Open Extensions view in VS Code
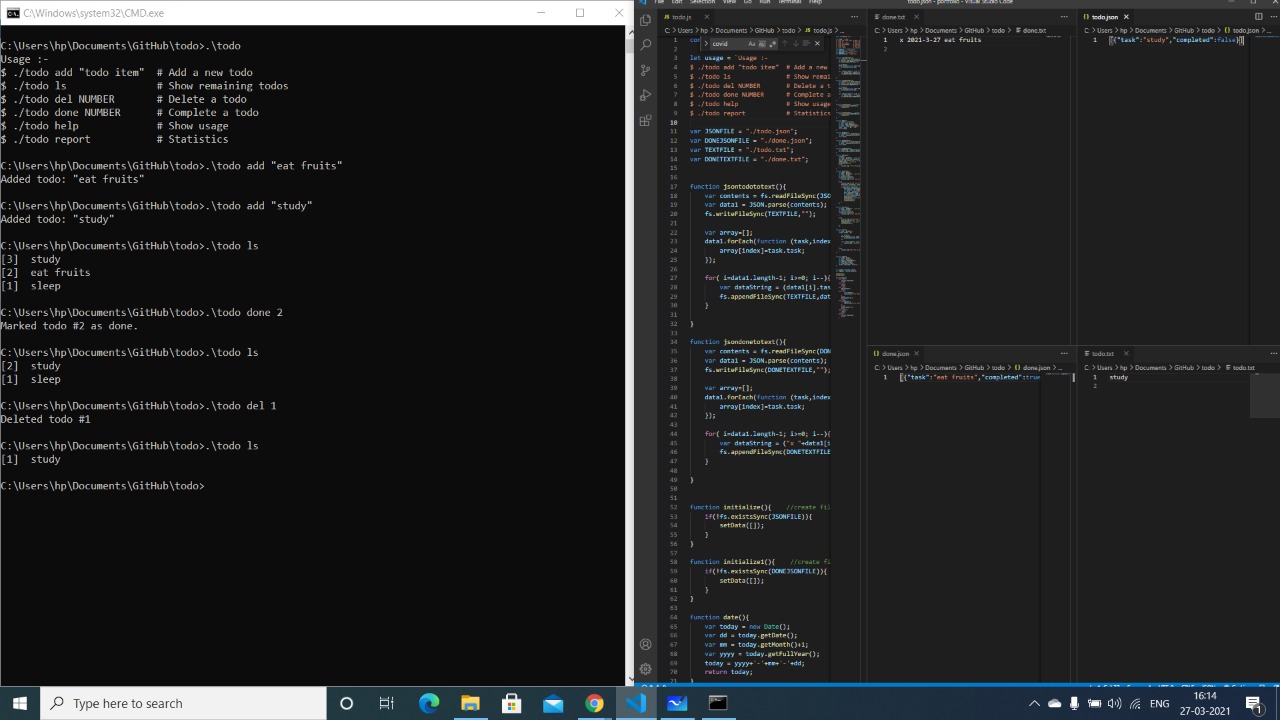The width and height of the screenshot is (1280, 720). (646, 120)
